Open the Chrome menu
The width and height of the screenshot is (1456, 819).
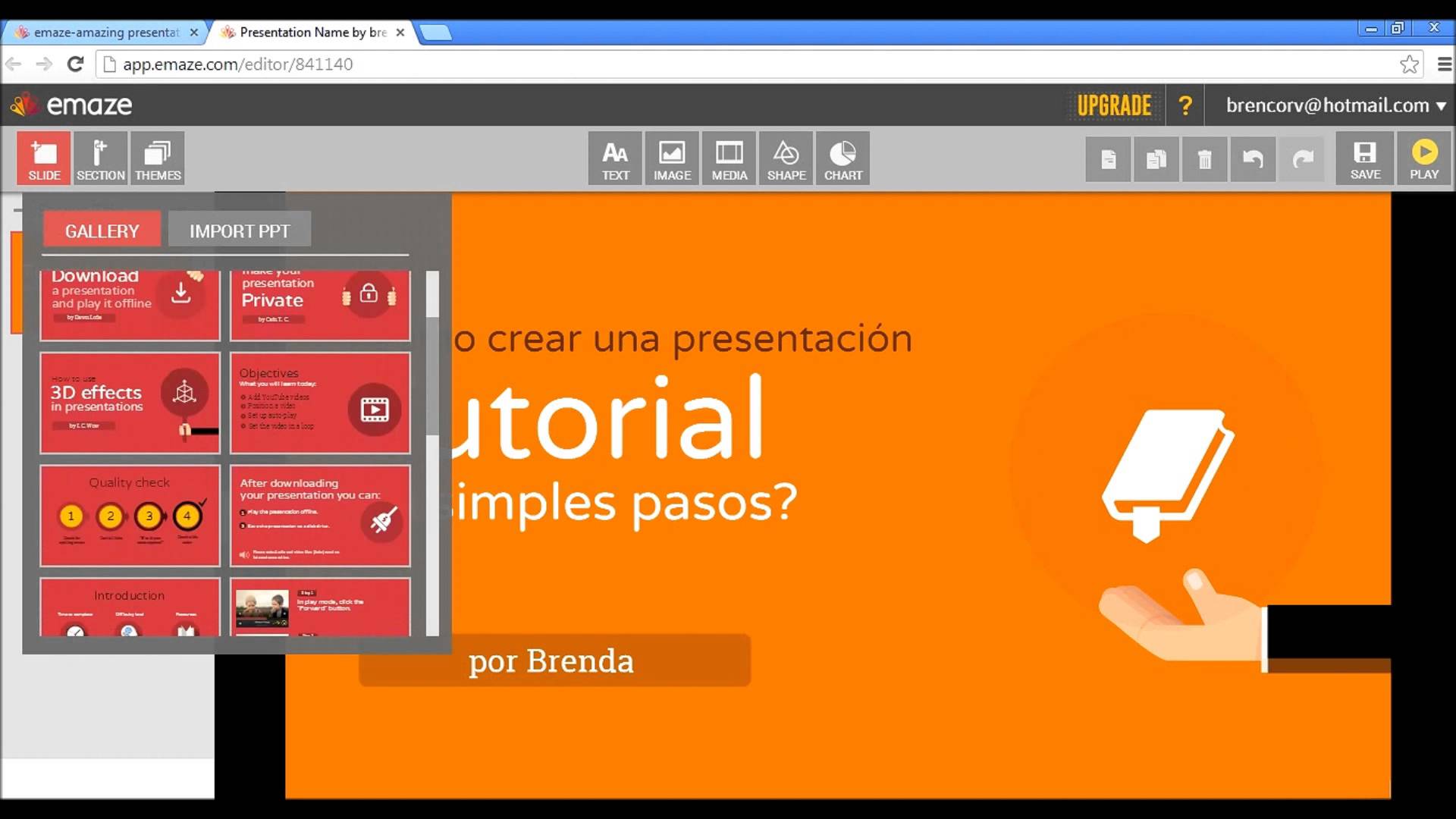pos(1444,64)
